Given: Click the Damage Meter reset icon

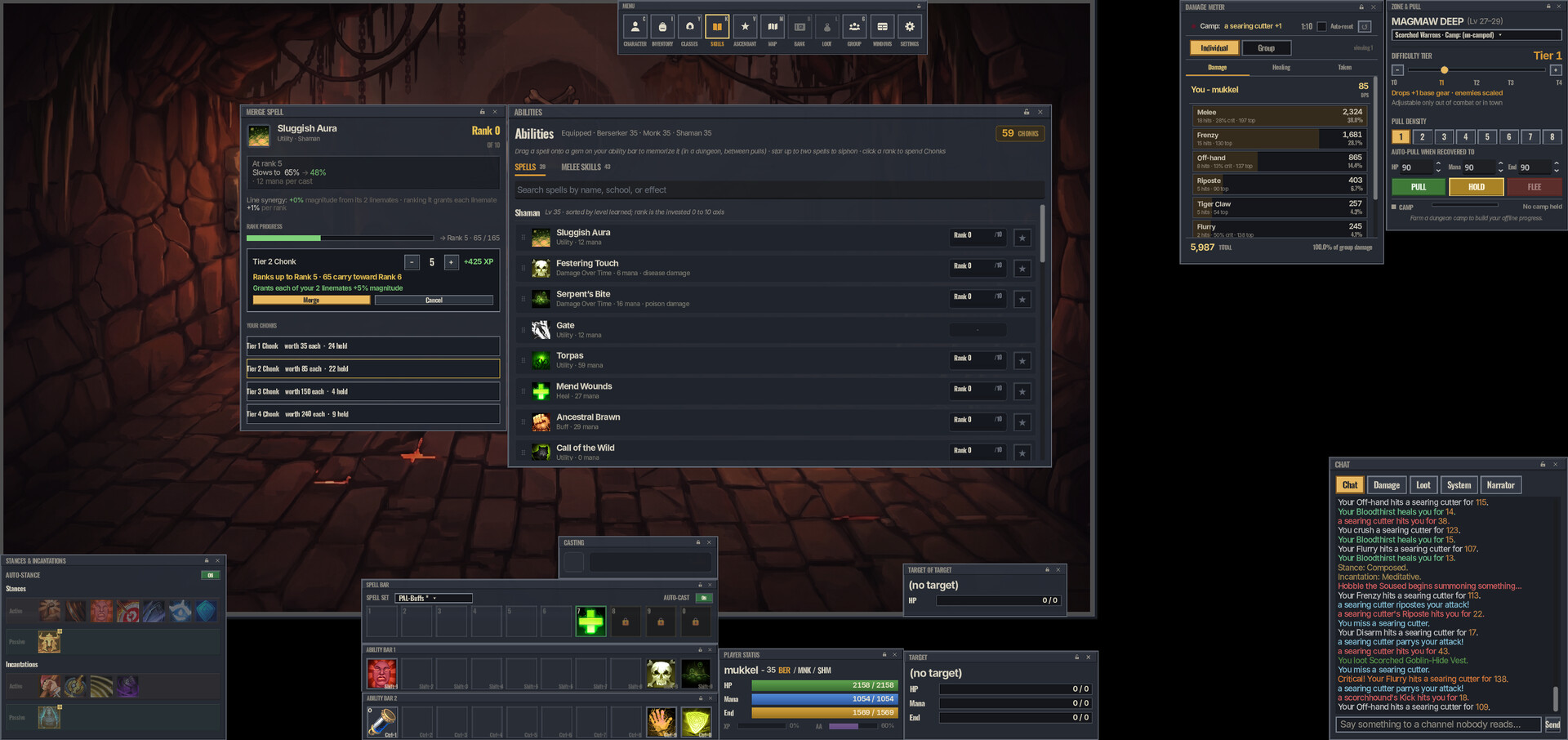Looking at the screenshot, I should coord(1364,26).
